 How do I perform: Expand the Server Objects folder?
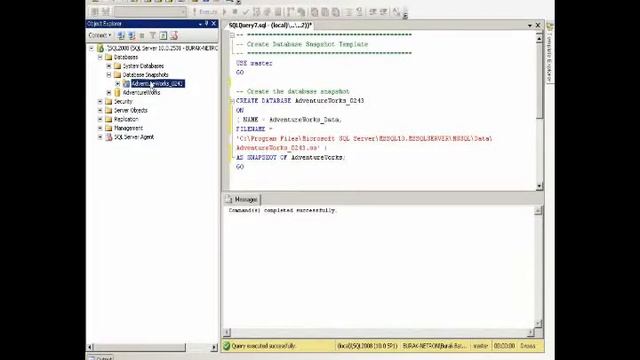click(100, 110)
